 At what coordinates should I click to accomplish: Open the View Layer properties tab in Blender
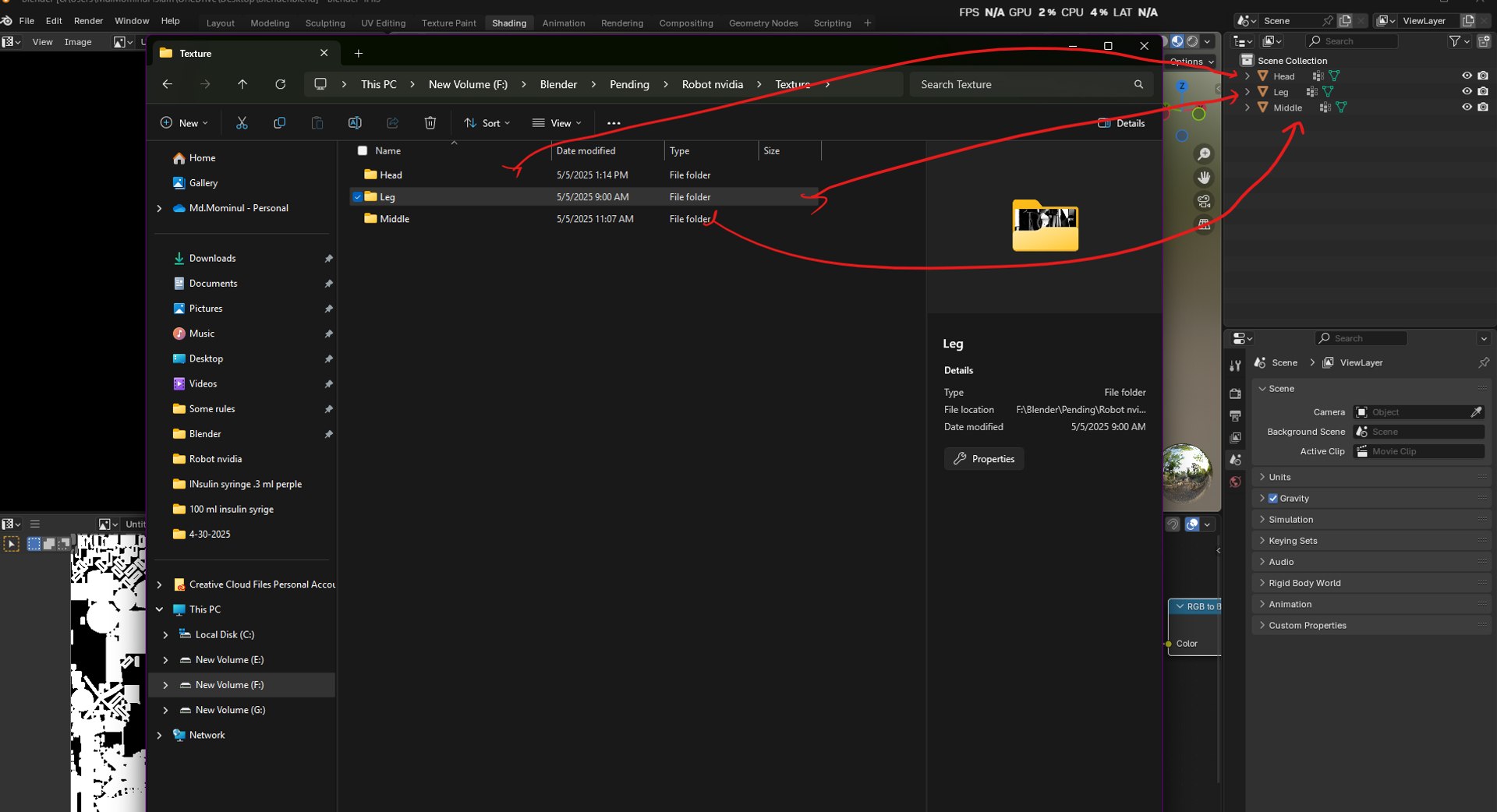click(1235, 438)
